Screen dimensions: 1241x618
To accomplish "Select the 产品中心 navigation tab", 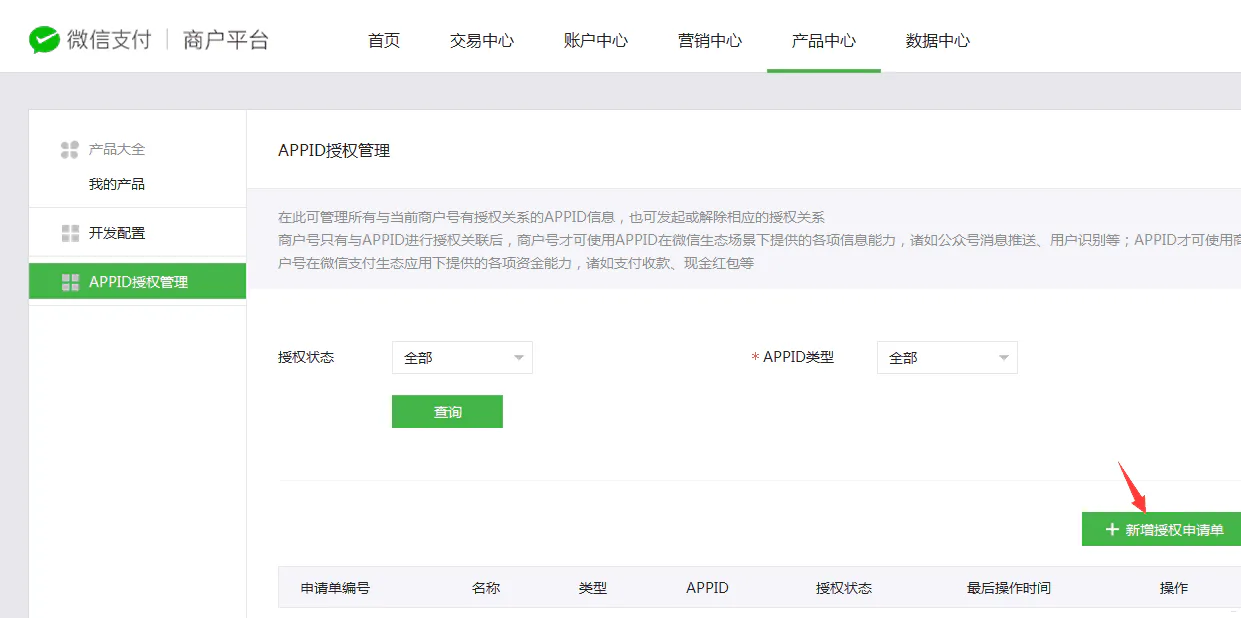I will point(824,41).
